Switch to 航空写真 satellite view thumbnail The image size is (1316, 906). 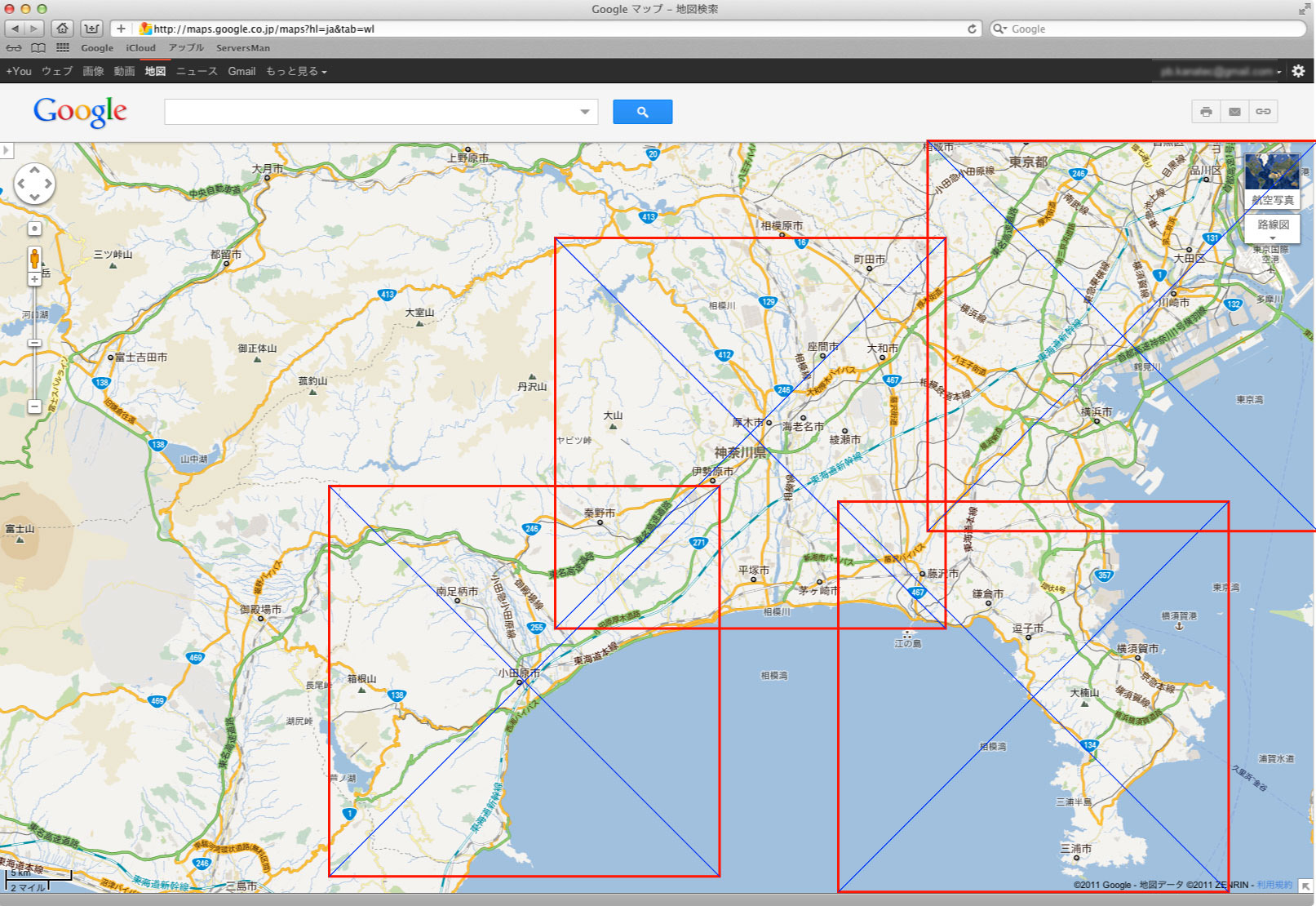1272,180
